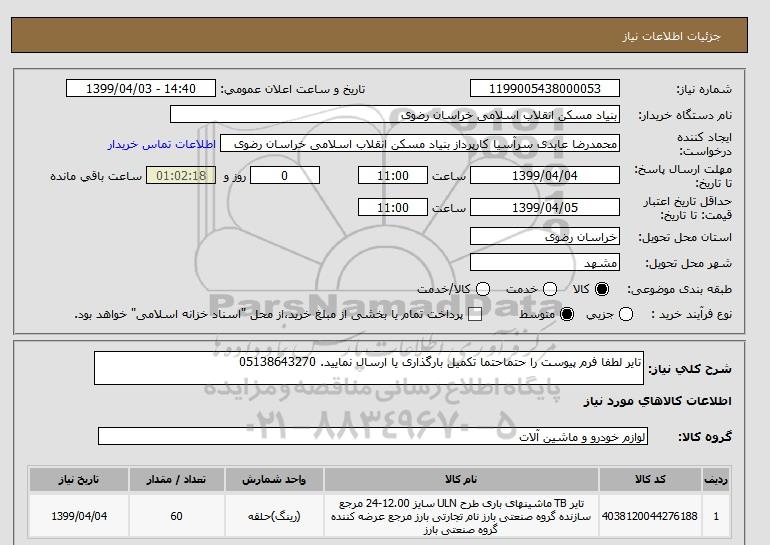Click the unit cell (رینگ)حلقه
This screenshot has width=770, height=545.
click(274, 517)
